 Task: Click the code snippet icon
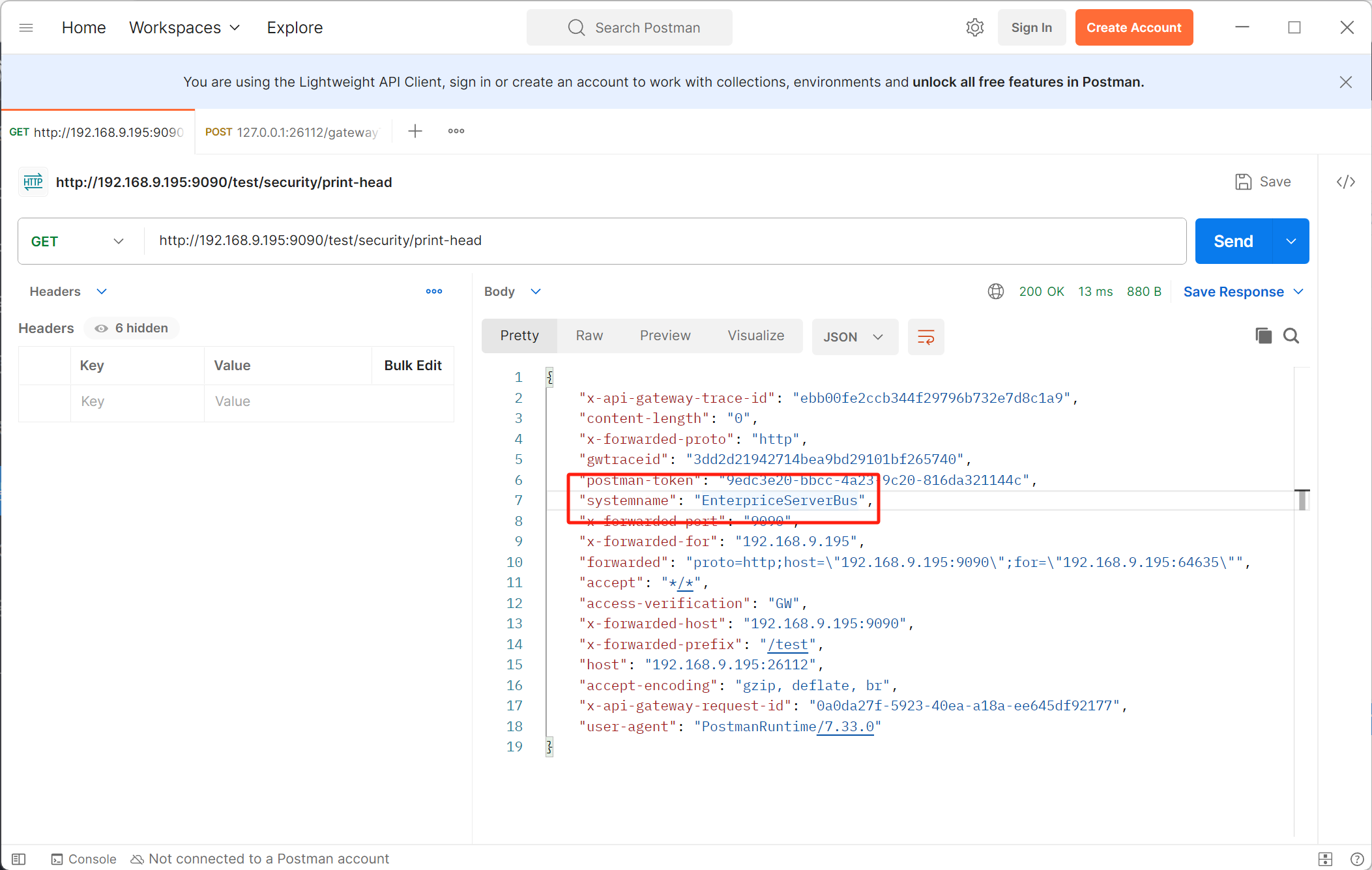pos(1345,182)
